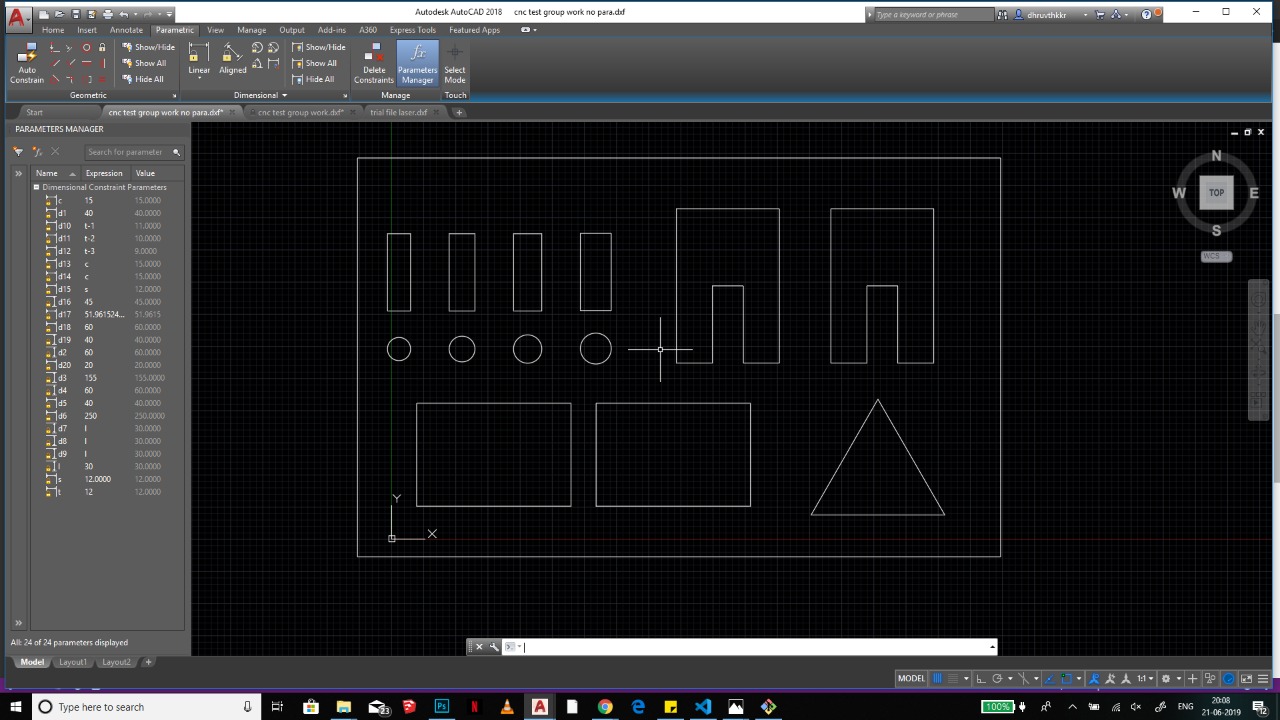
Task: Toggle Snap mode in the status bar
Action: click(953, 679)
